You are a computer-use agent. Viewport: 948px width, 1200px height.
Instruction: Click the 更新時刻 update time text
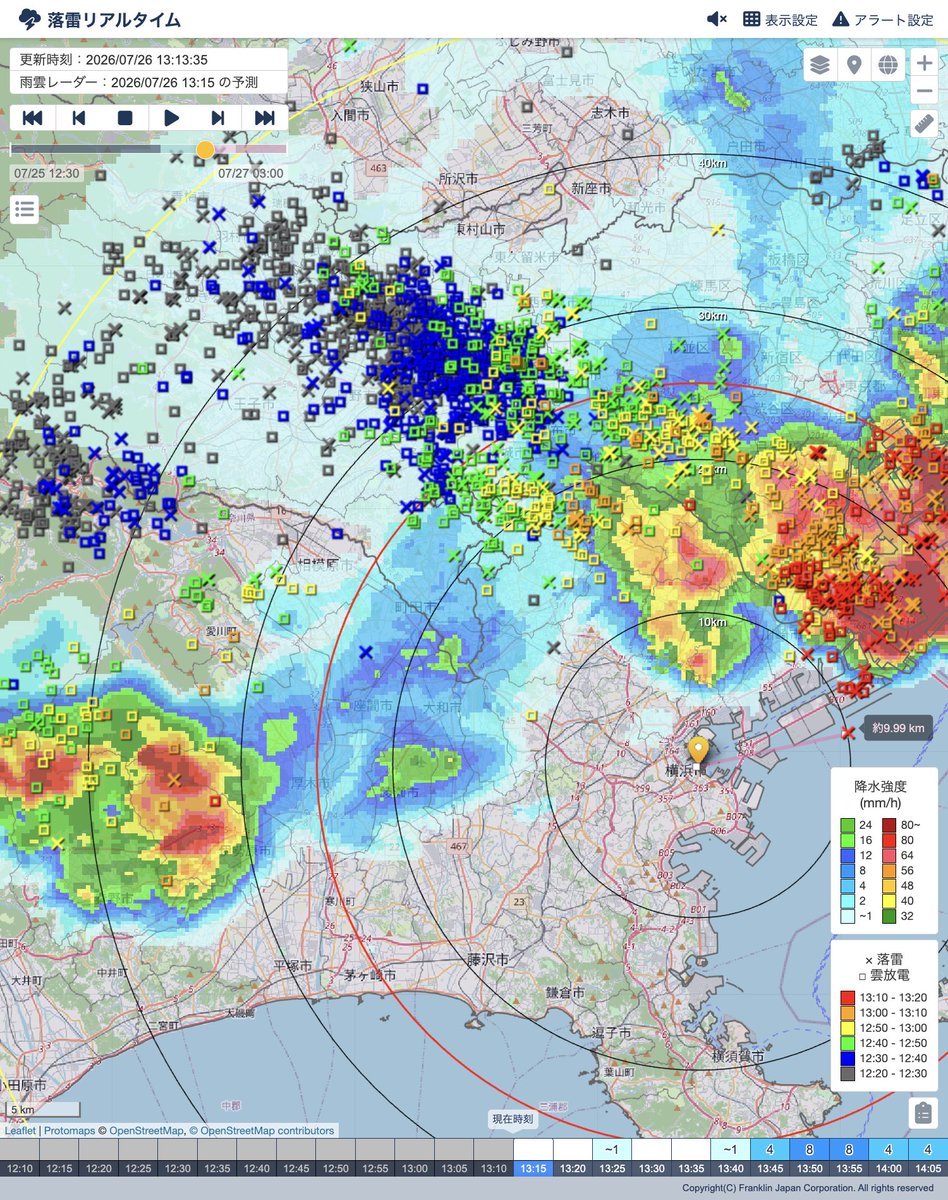pyautogui.click(x=114, y=60)
